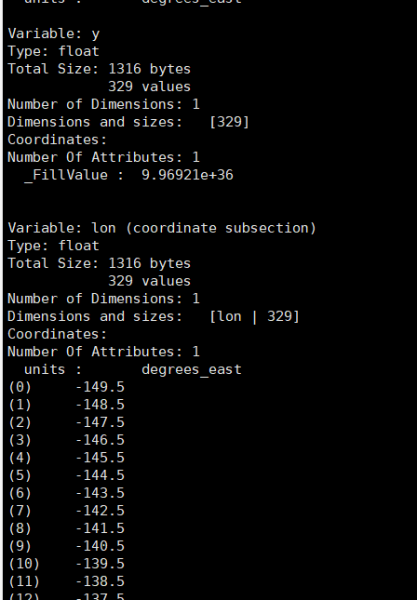Click the _FillValue 9.96921e+36 value
The image size is (417, 600).
click(x=187, y=175)
